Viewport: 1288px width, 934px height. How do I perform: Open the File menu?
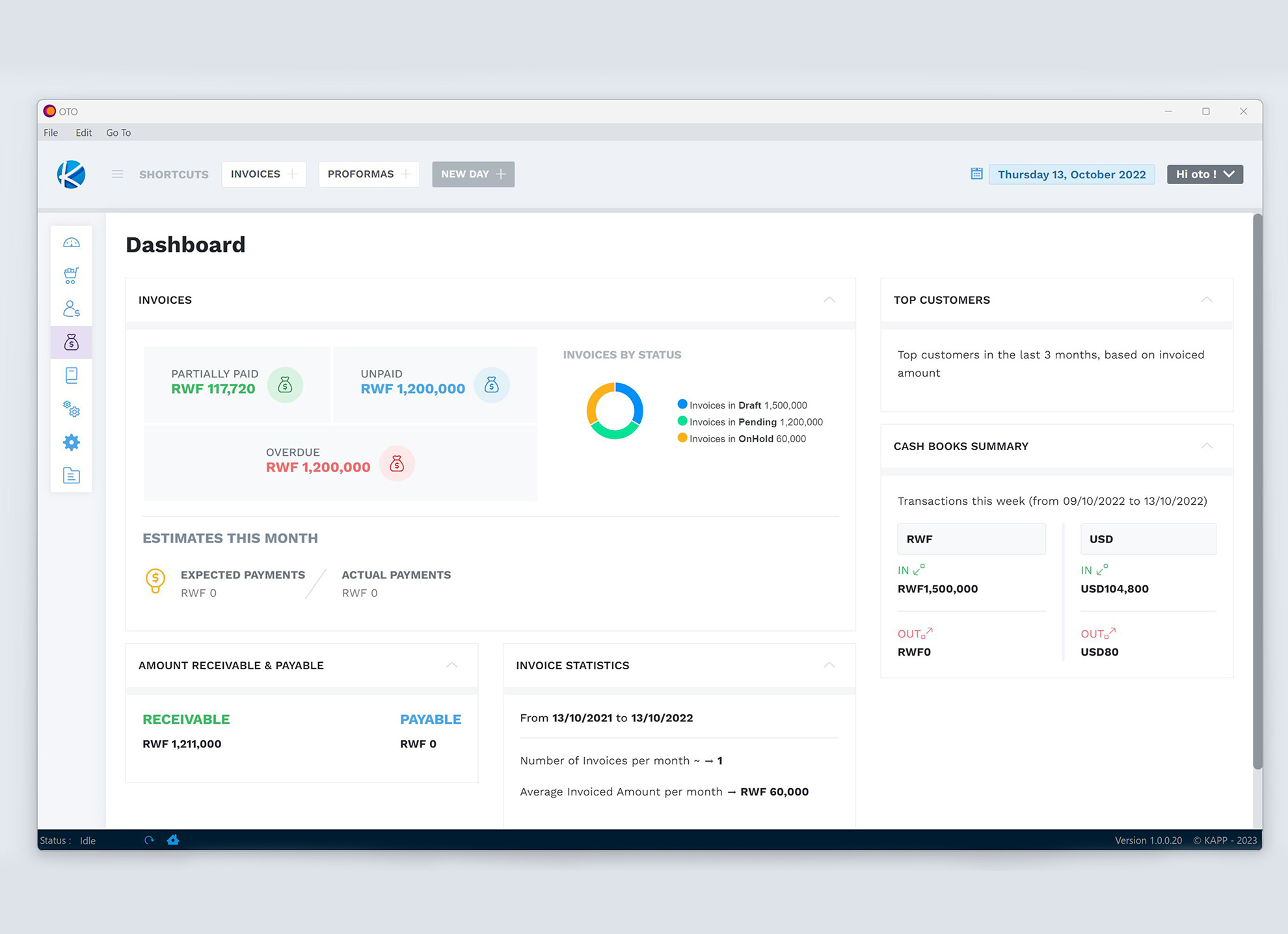coord(51,133)
